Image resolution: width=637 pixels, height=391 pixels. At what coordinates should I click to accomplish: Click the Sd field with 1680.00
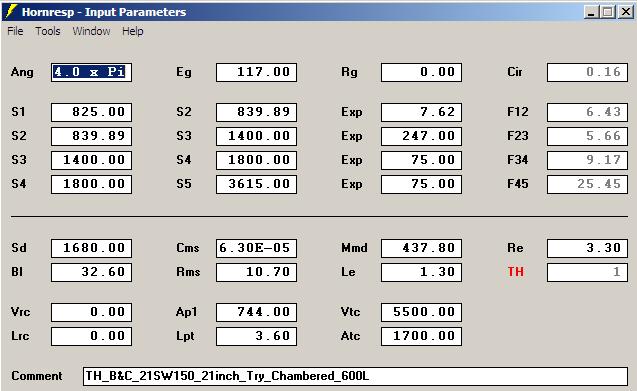[91, 248]
